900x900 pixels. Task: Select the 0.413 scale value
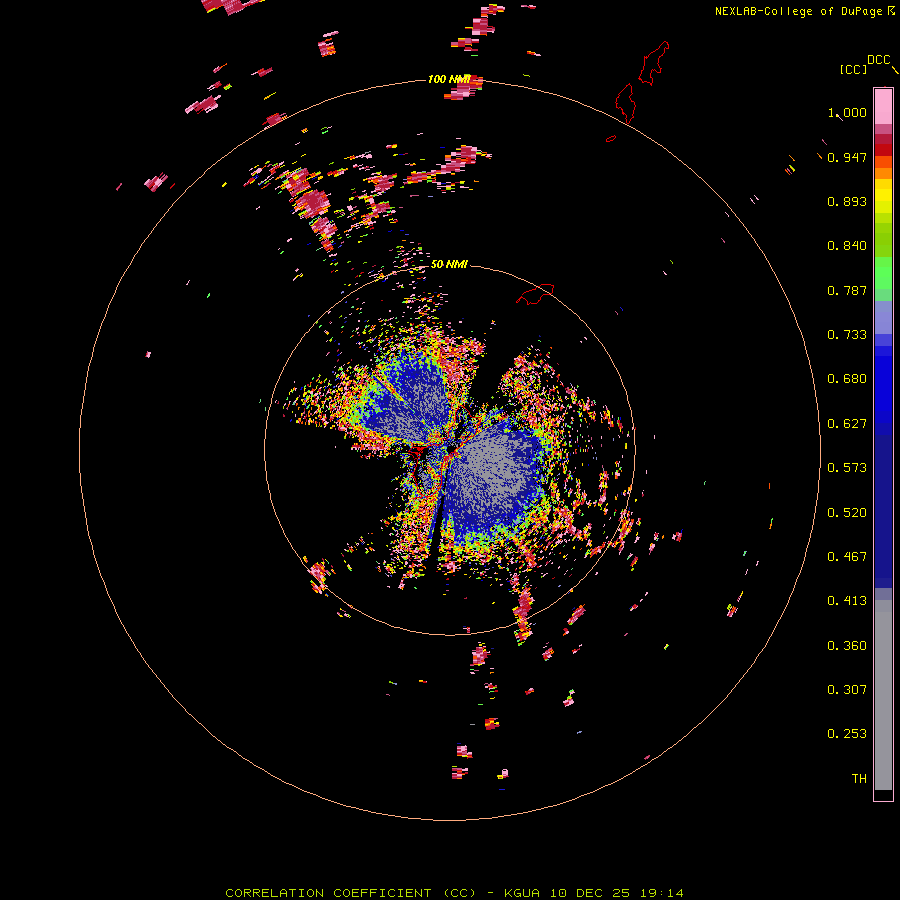(847, 601)
